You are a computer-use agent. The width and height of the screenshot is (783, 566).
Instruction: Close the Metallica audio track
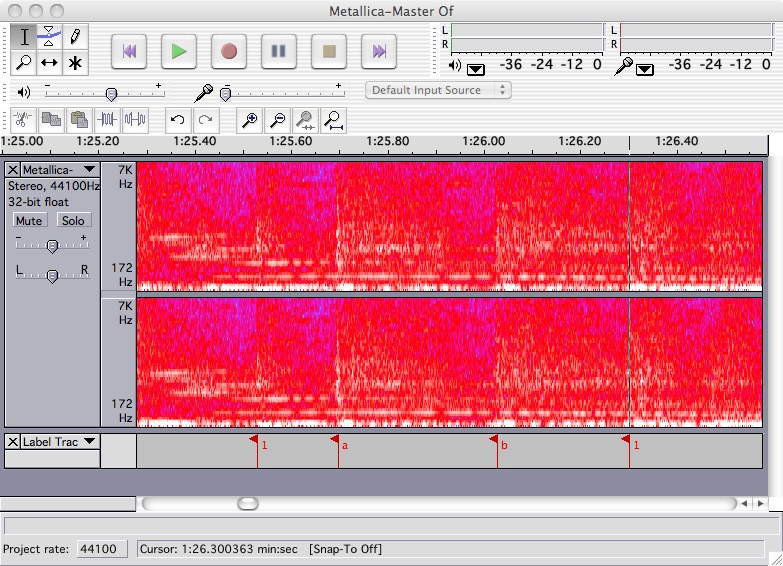click(x=13, y=170)
